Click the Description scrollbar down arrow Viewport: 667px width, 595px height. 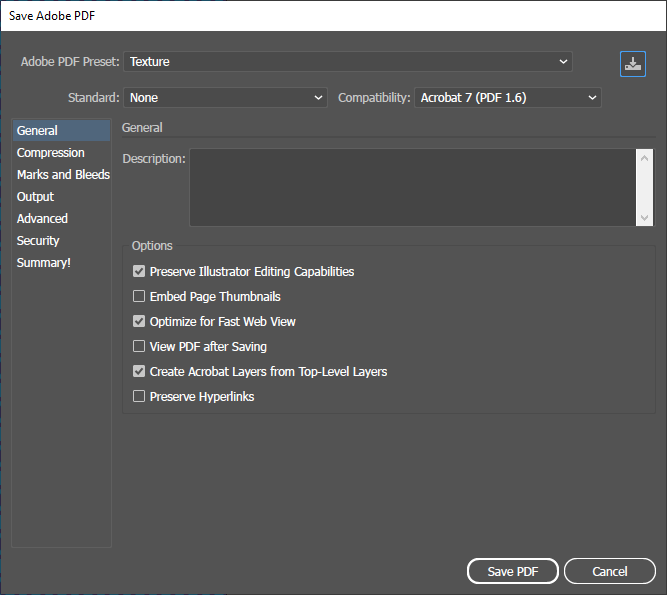[644, 217]
